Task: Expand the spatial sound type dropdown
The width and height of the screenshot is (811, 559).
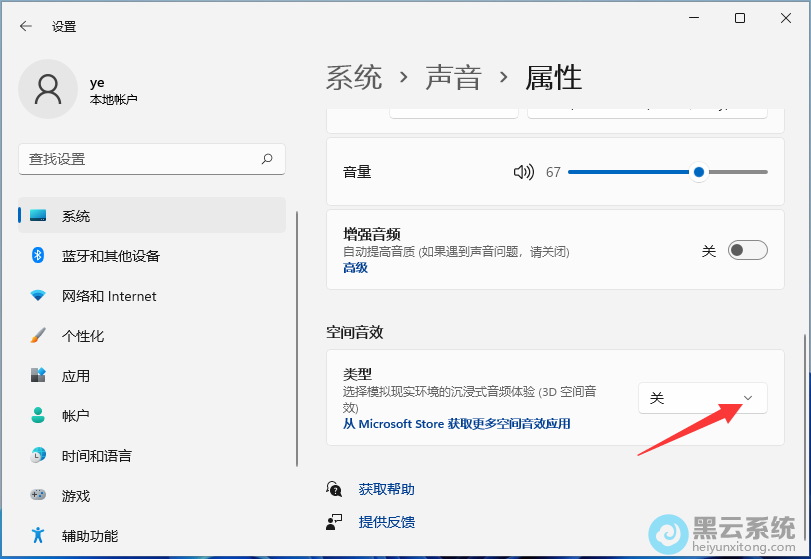Action: pos(702,398)
